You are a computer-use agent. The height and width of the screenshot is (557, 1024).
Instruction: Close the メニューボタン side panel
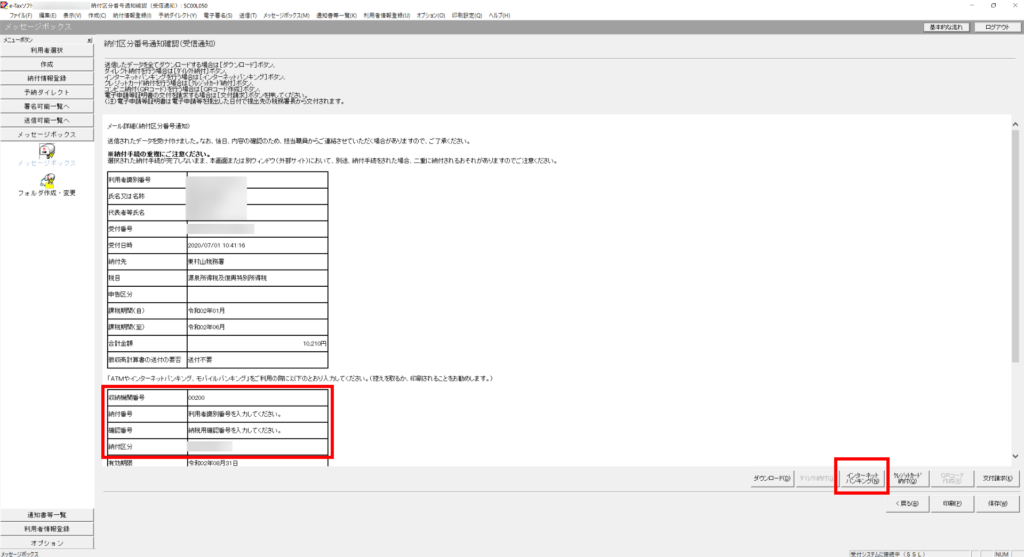90,40
